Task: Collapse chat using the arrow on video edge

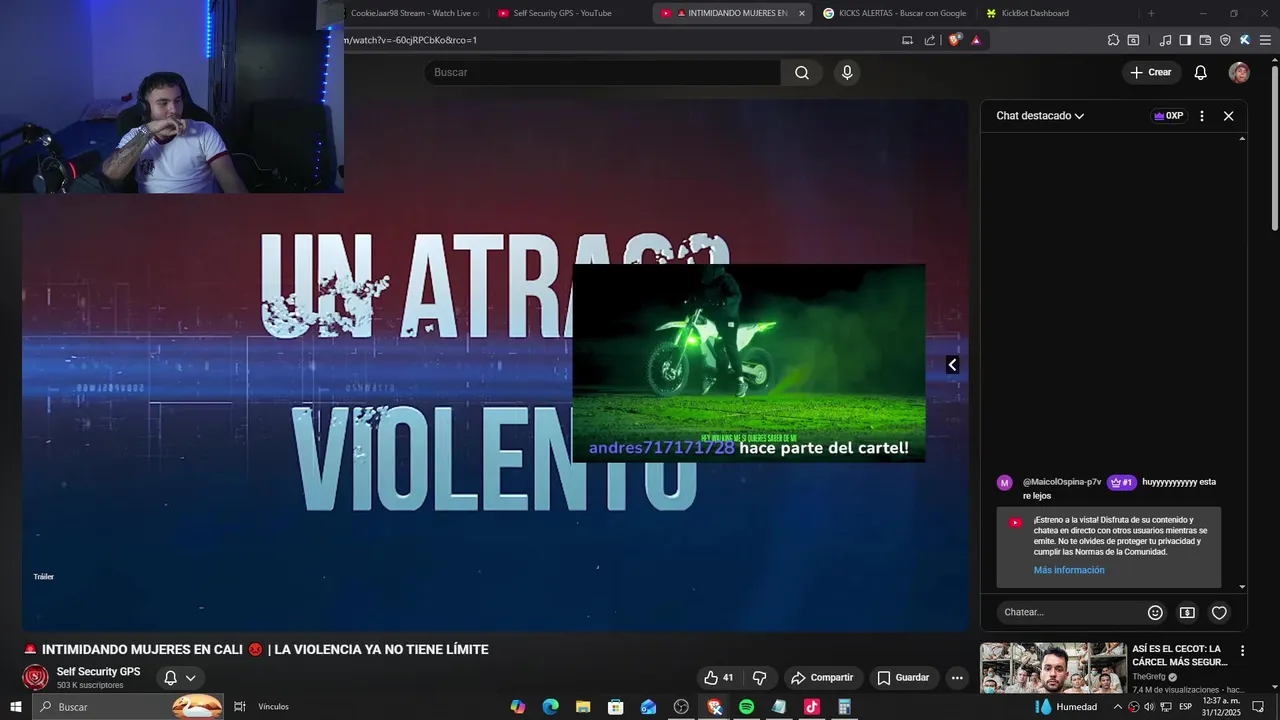Action: tap(952, 365)
